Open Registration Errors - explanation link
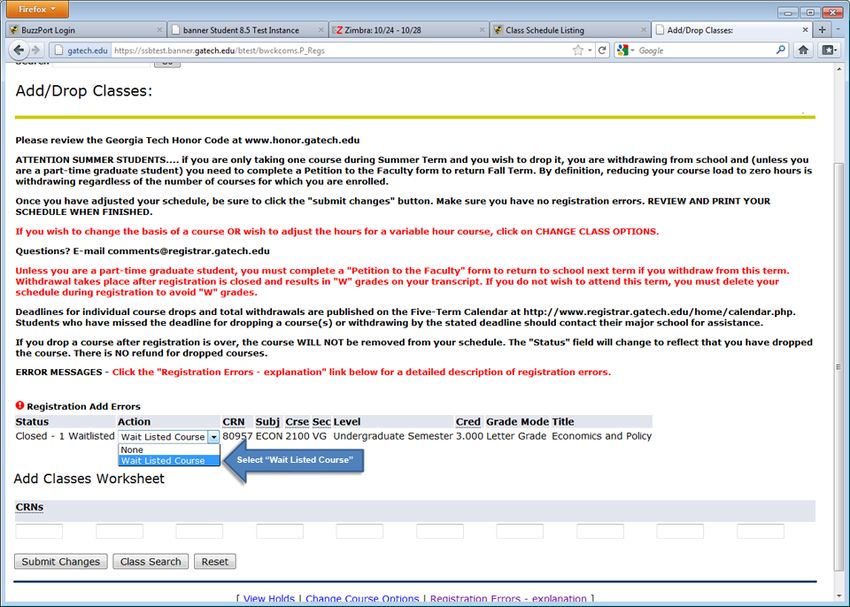The height and width of the screenshot is (607, 850). click(508, 599)
